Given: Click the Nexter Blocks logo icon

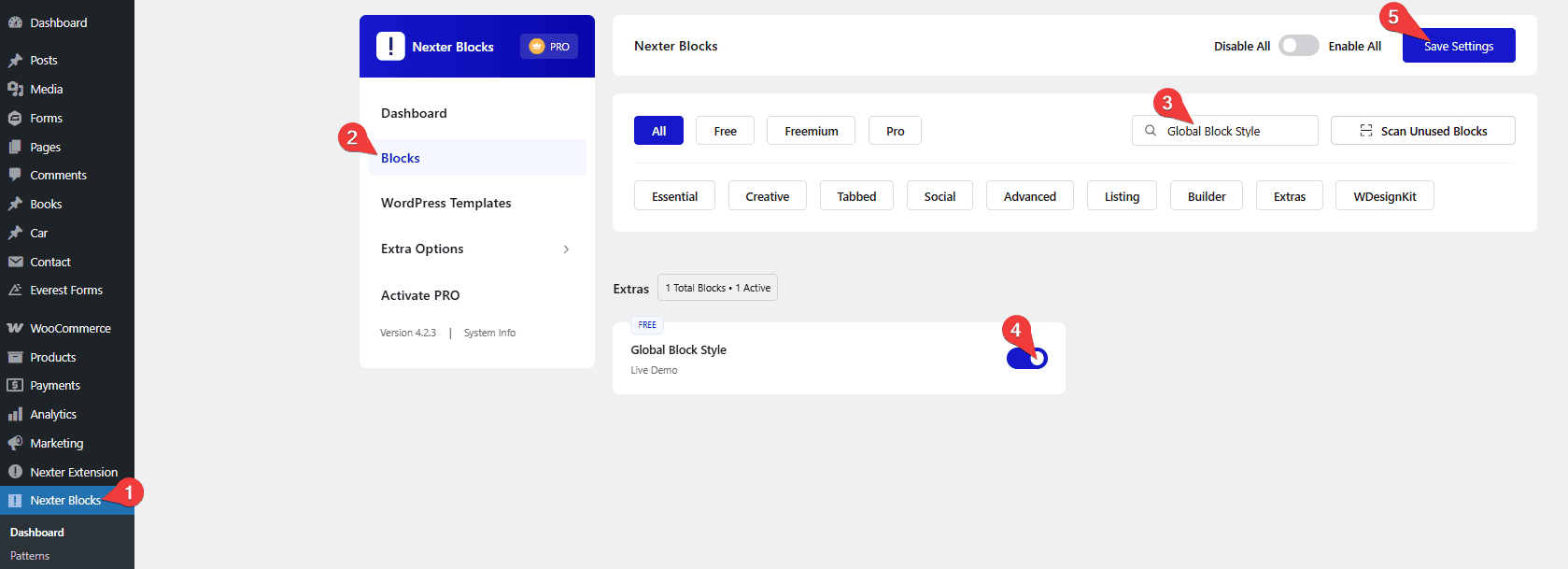Looking at the screenshot, I should (390, 47).
